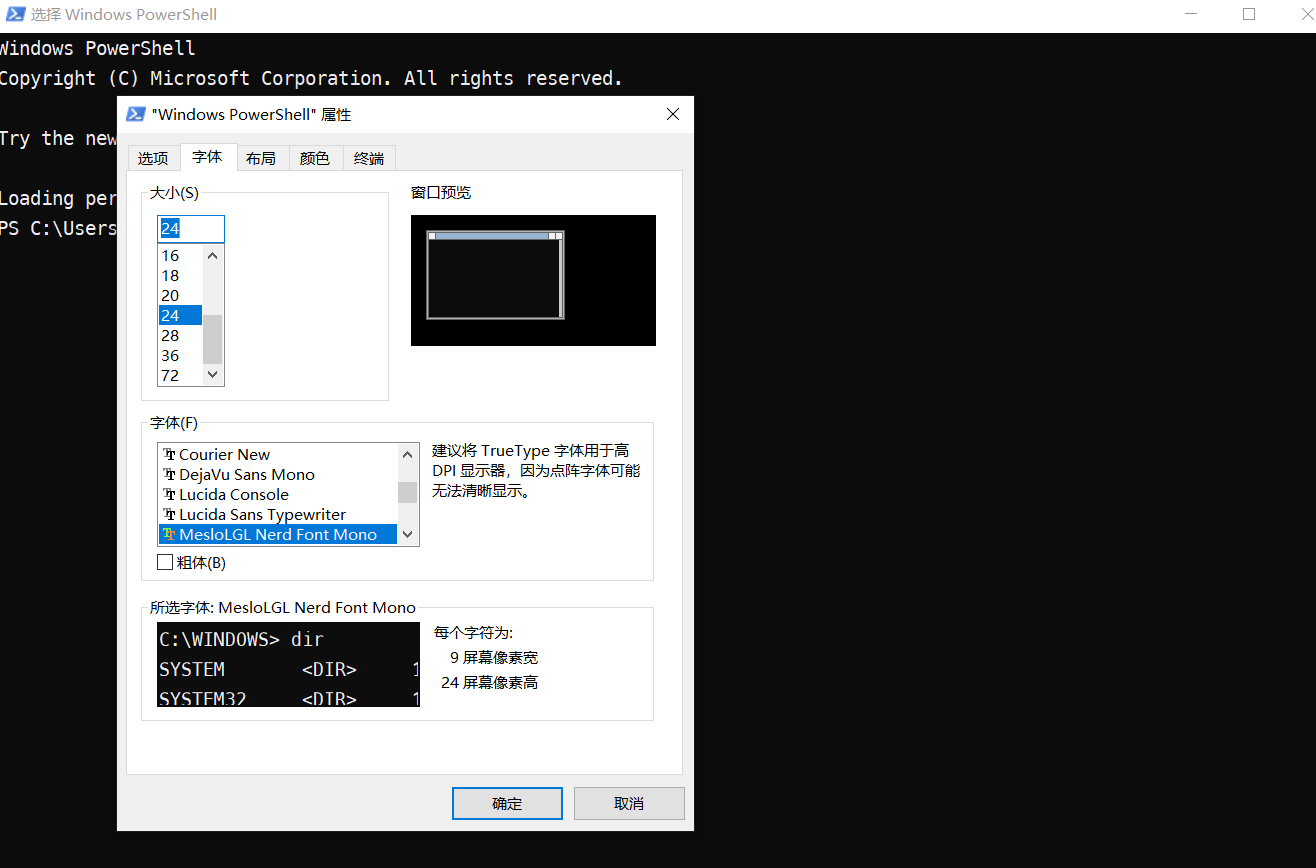Choose the Lucida Sans Typewriter font
This screenshot has width=1316, height=868.
point(278,514)
